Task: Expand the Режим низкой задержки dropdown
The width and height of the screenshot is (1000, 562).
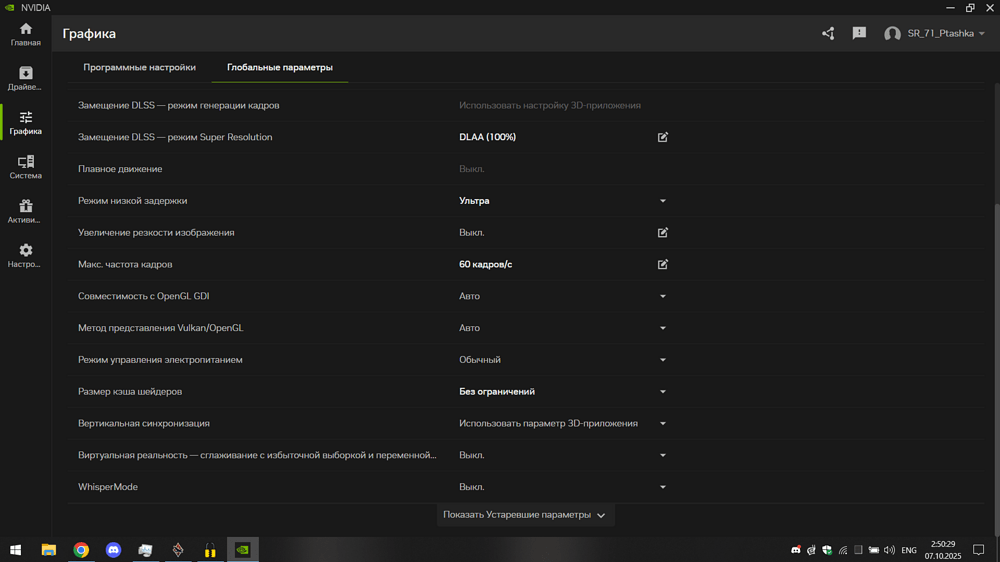Action: point(662,201)
